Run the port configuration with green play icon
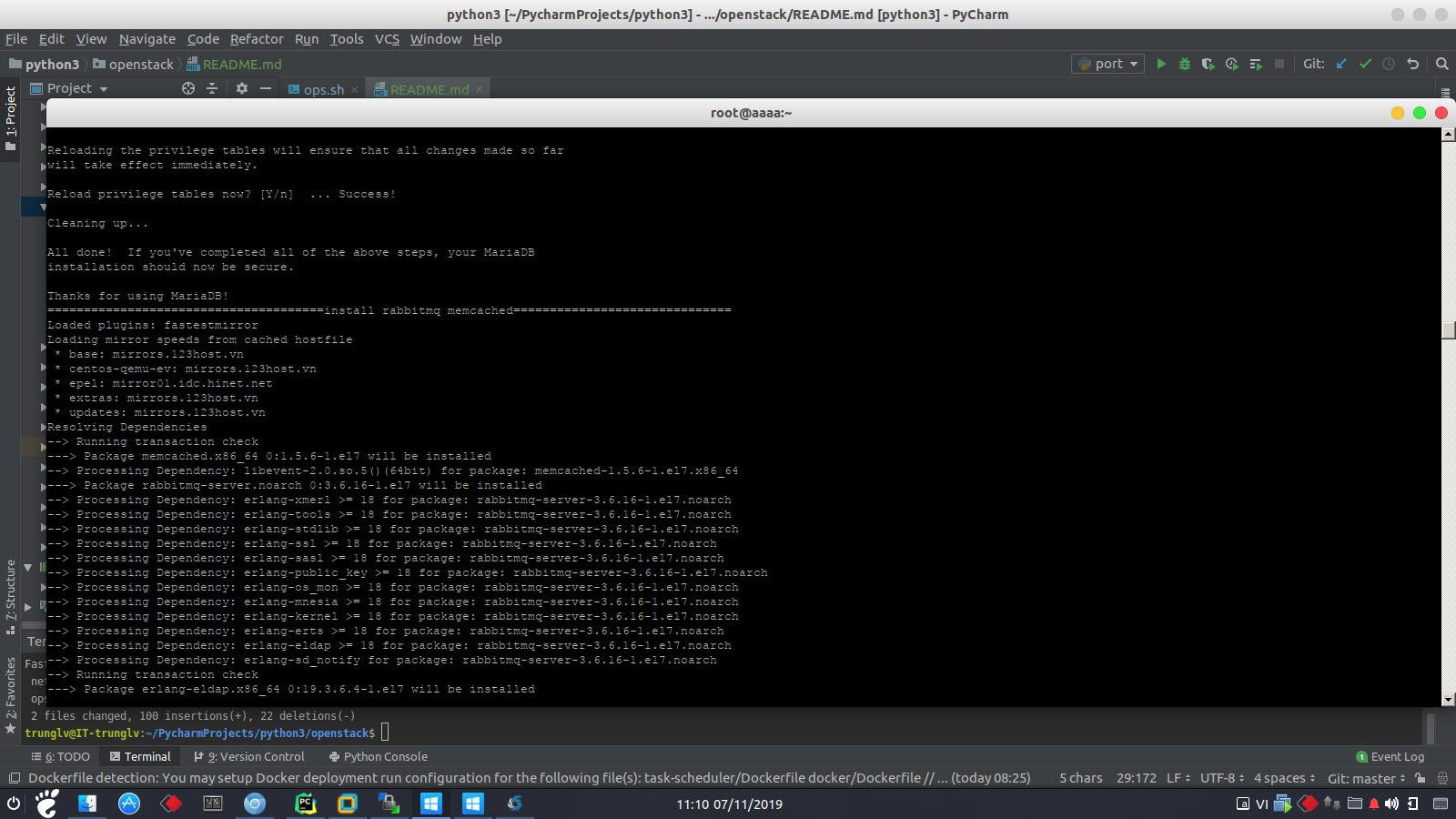 pos(1161,64)
